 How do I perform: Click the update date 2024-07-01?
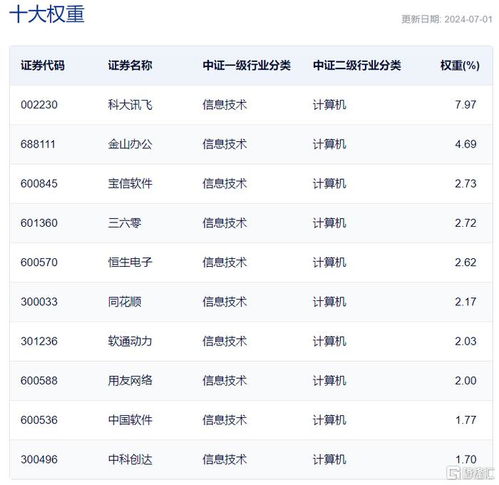[468, 19]
